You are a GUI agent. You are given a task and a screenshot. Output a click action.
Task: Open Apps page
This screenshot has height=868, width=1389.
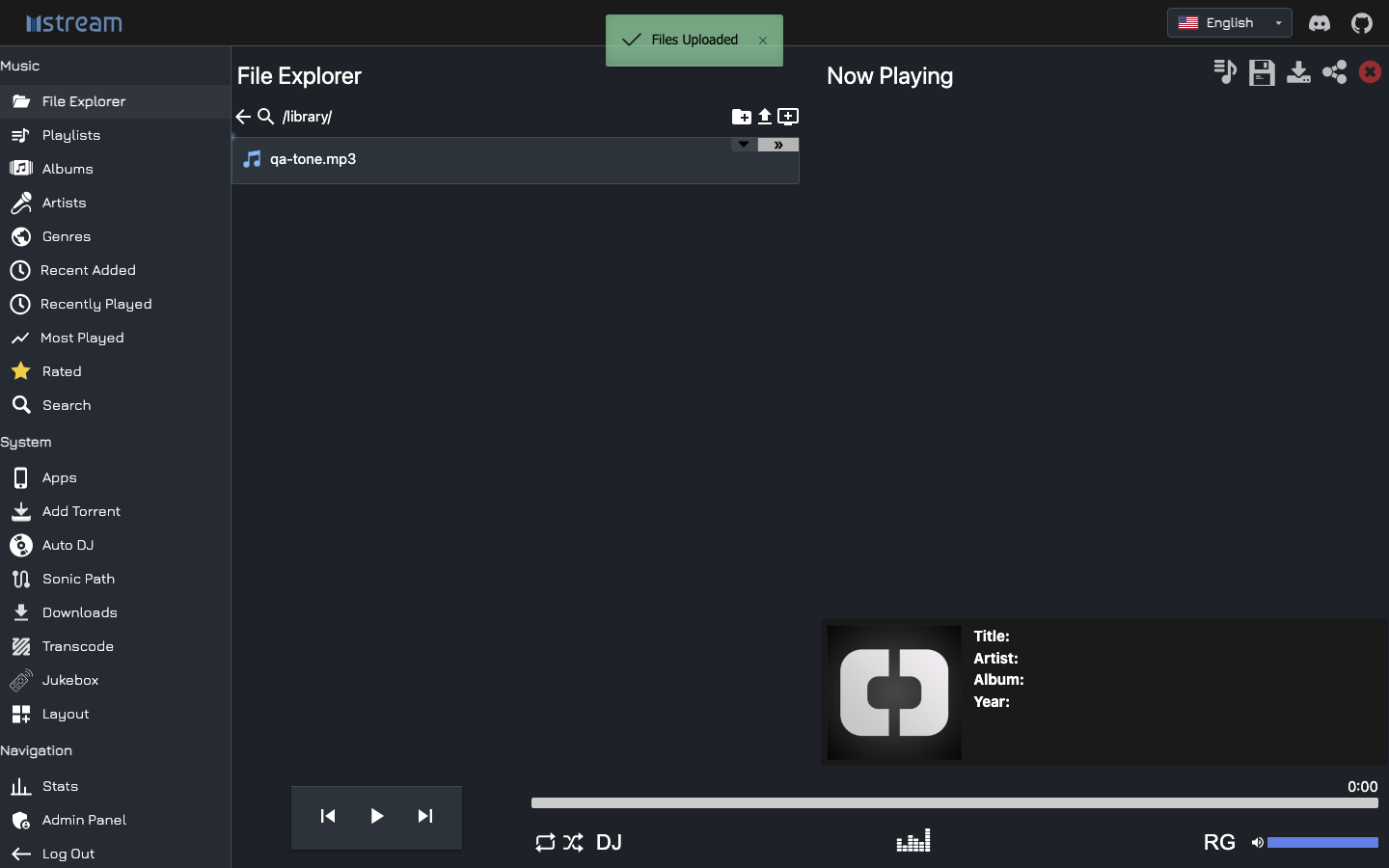click(115, 477)
